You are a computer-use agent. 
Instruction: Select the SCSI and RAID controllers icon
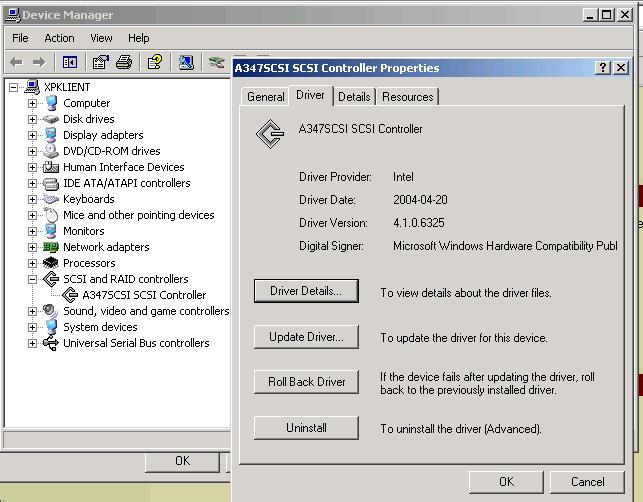click(x=51, y=279)
